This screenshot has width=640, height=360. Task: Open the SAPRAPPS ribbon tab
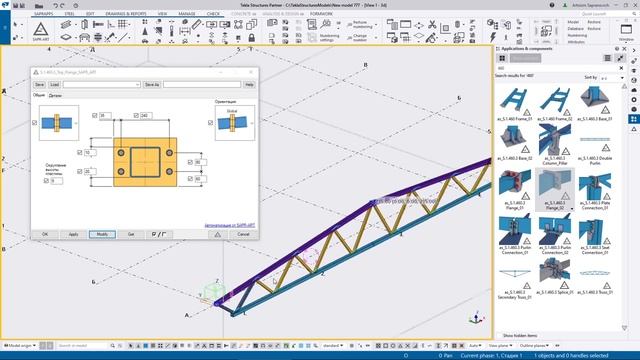click(x=44, y=14)
